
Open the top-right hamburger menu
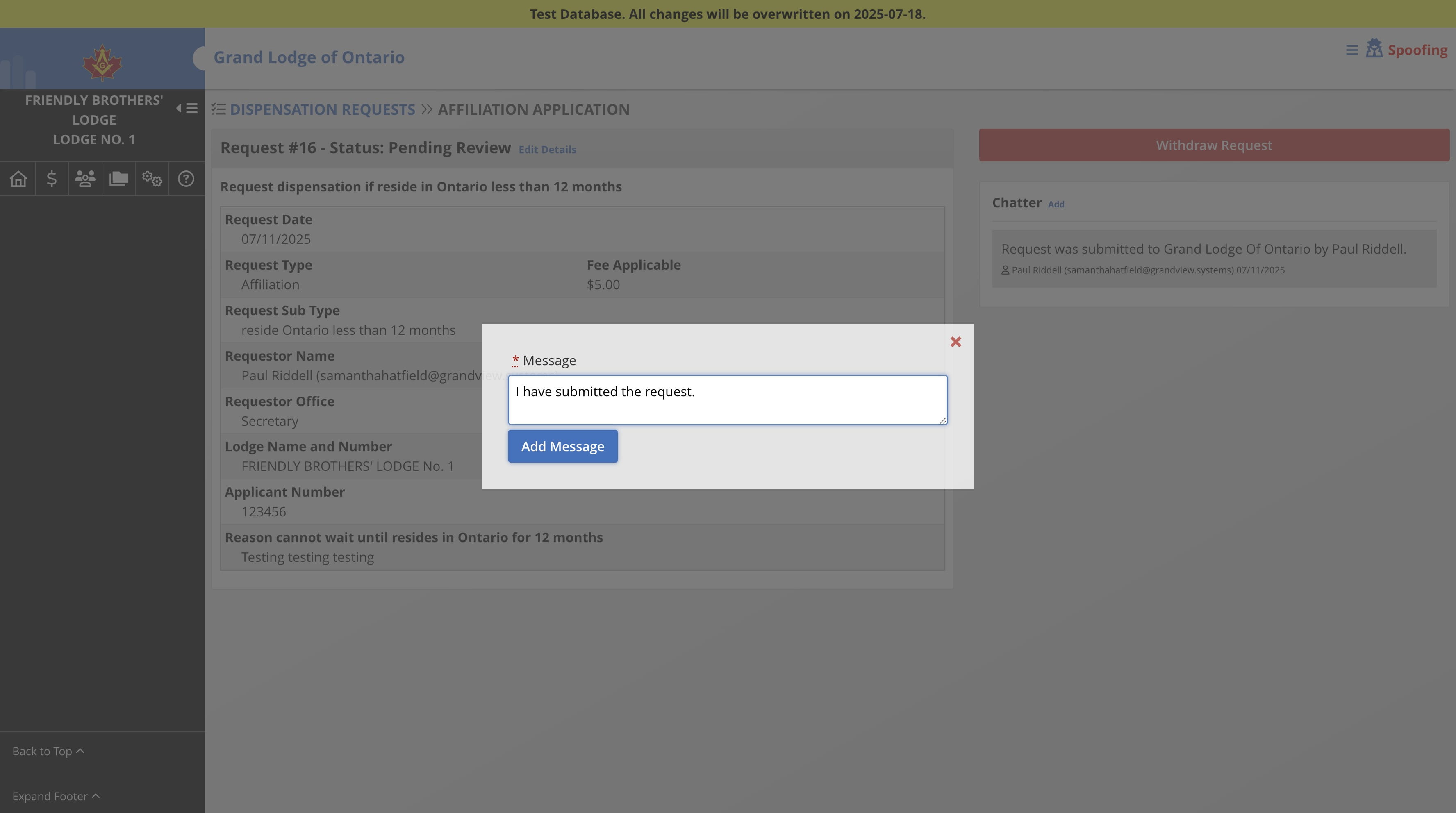1351,50
